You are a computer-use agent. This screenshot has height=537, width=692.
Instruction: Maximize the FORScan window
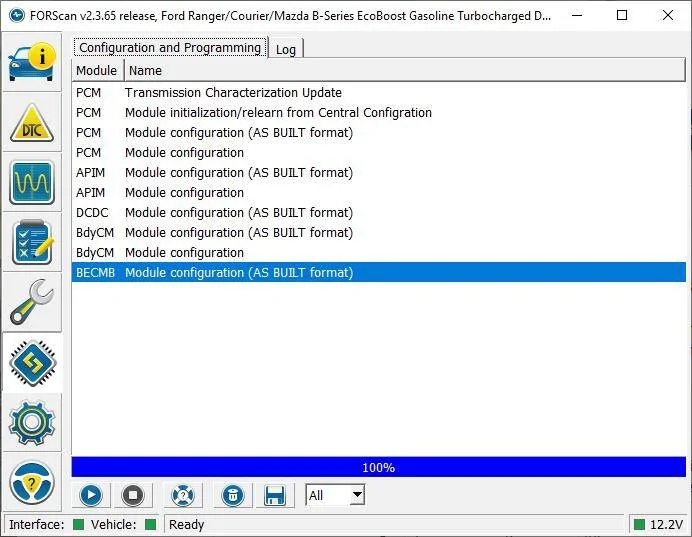click(x=622, y=15)
